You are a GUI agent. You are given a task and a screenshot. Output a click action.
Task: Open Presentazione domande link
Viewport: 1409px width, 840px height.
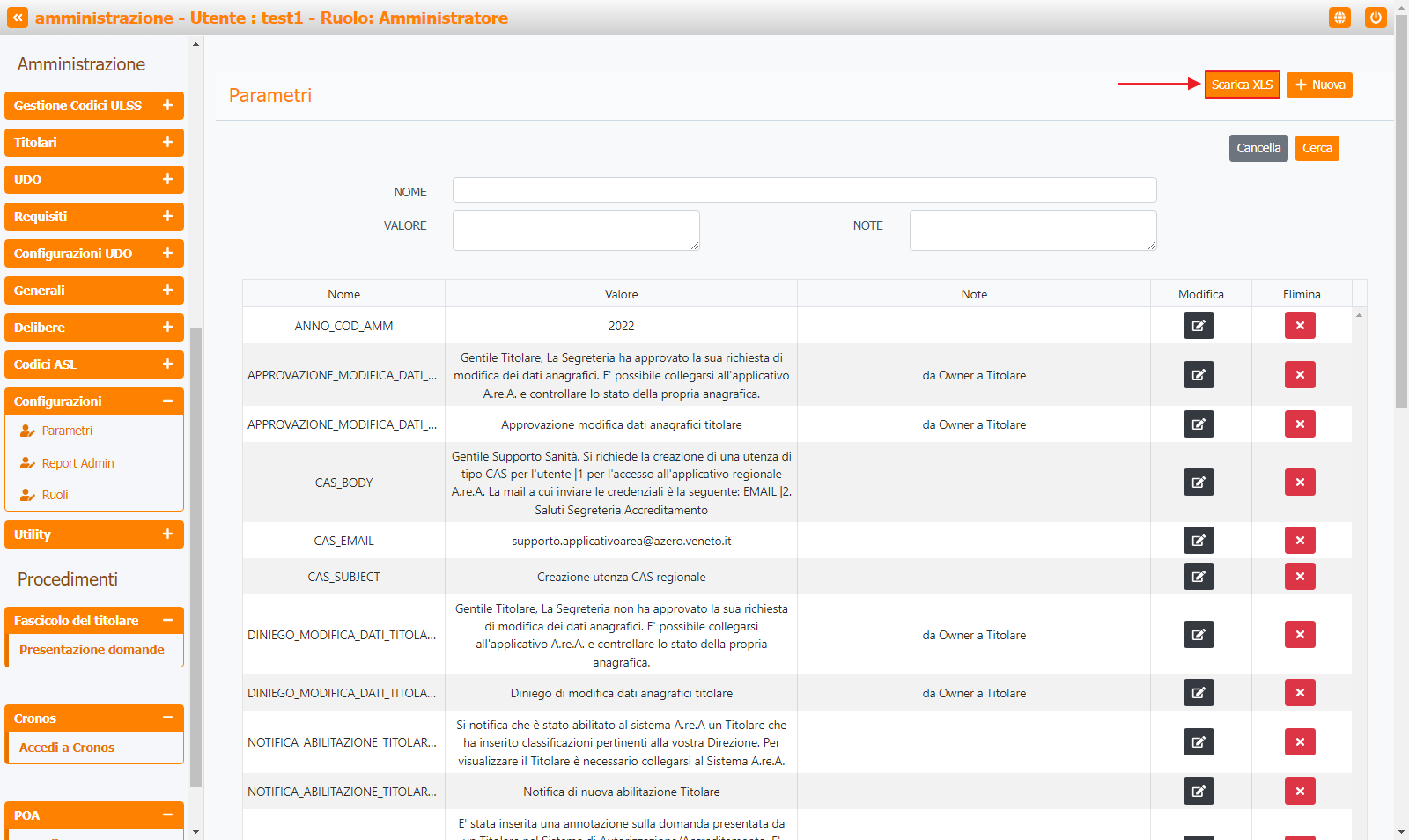[x=92, y=650]
